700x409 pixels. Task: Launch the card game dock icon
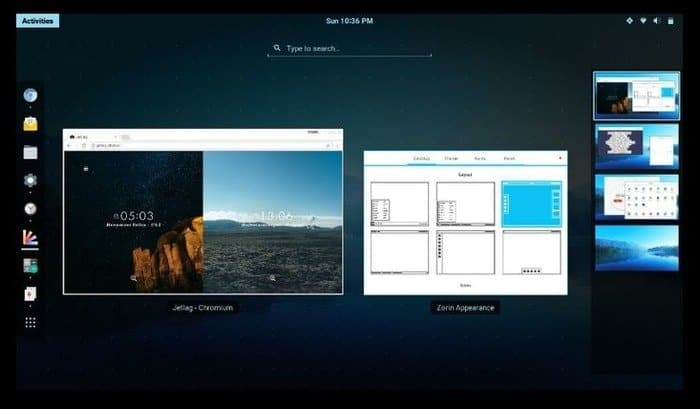tap(30, 294)
